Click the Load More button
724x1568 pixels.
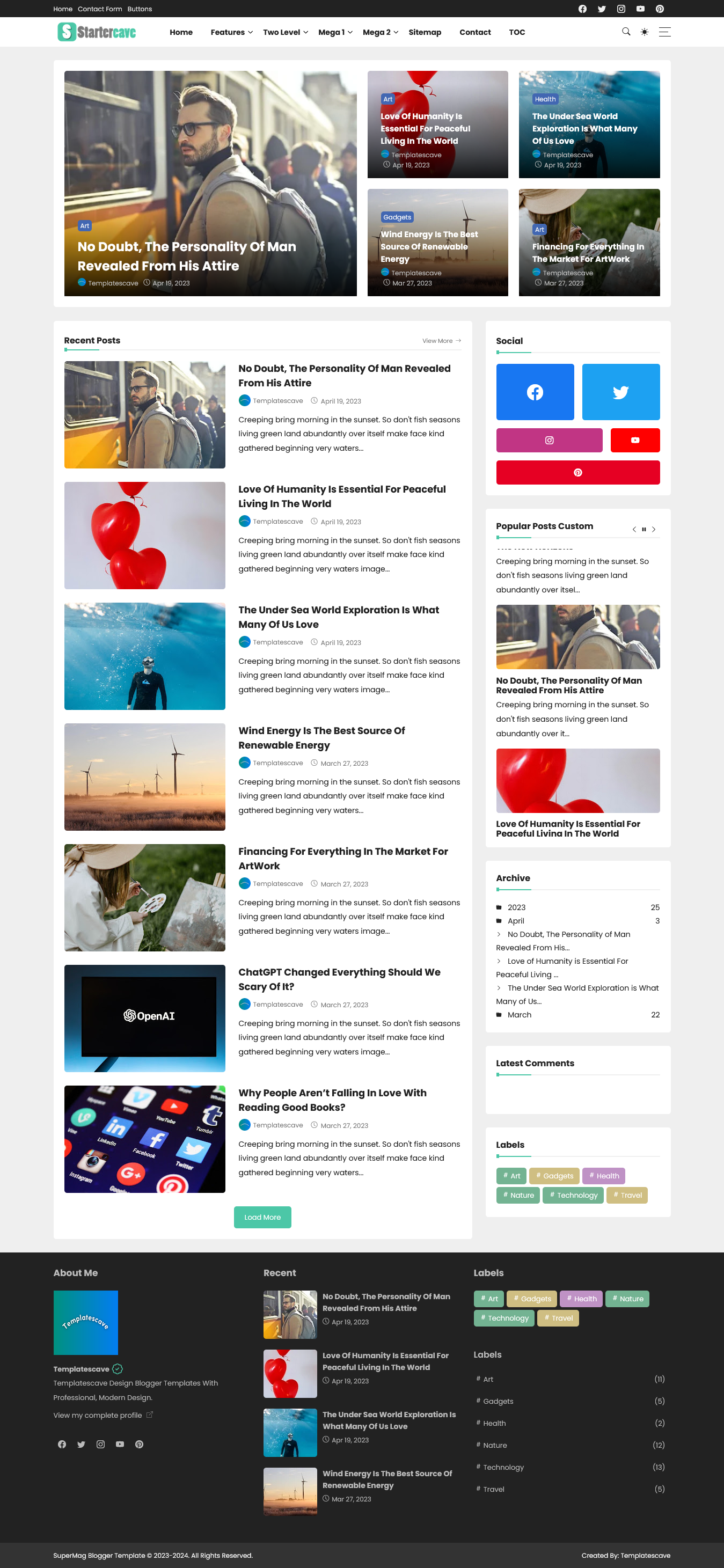[262, 1217]
